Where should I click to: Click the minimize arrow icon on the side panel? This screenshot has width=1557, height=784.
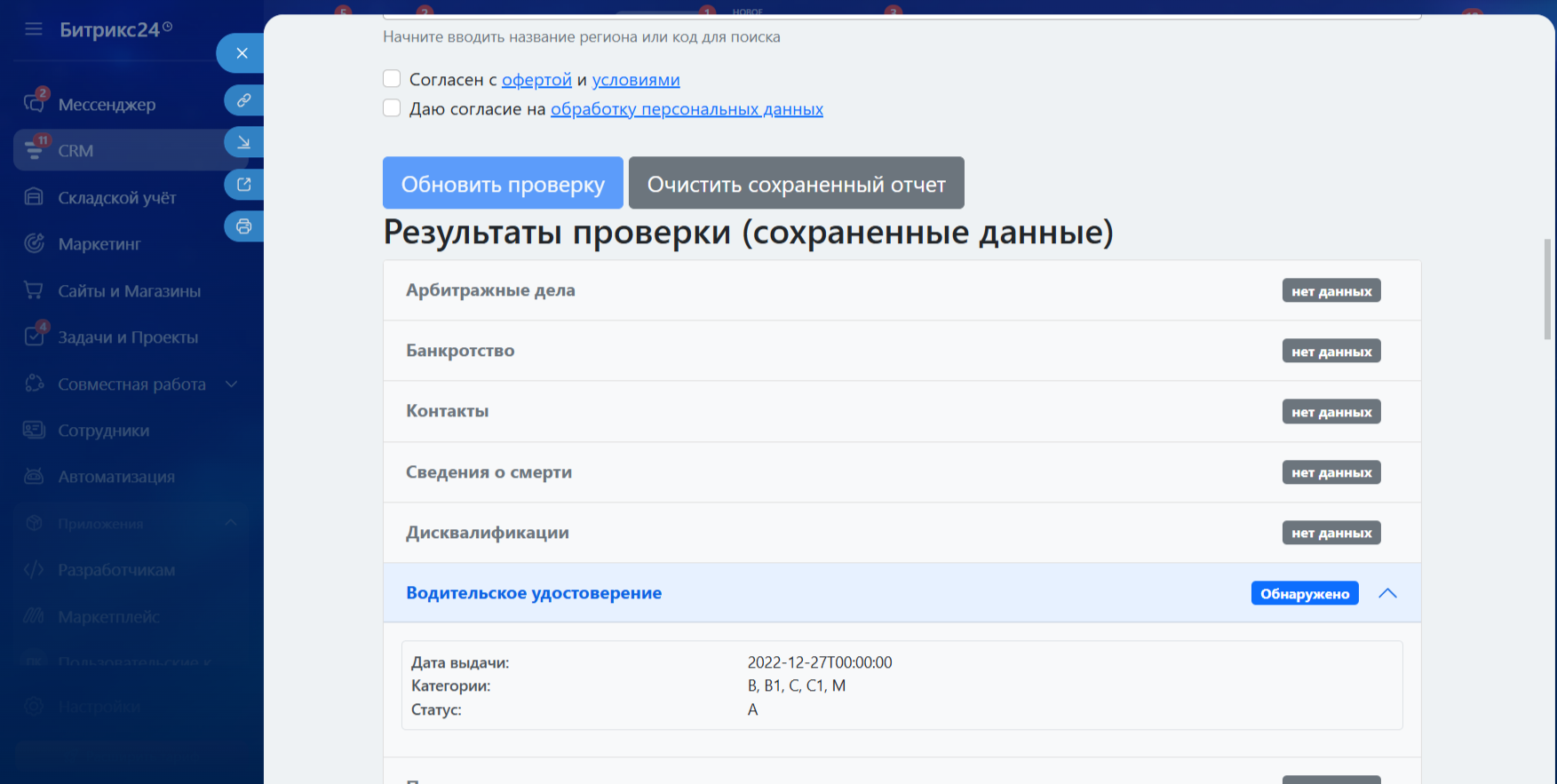[x=244, y=142]
